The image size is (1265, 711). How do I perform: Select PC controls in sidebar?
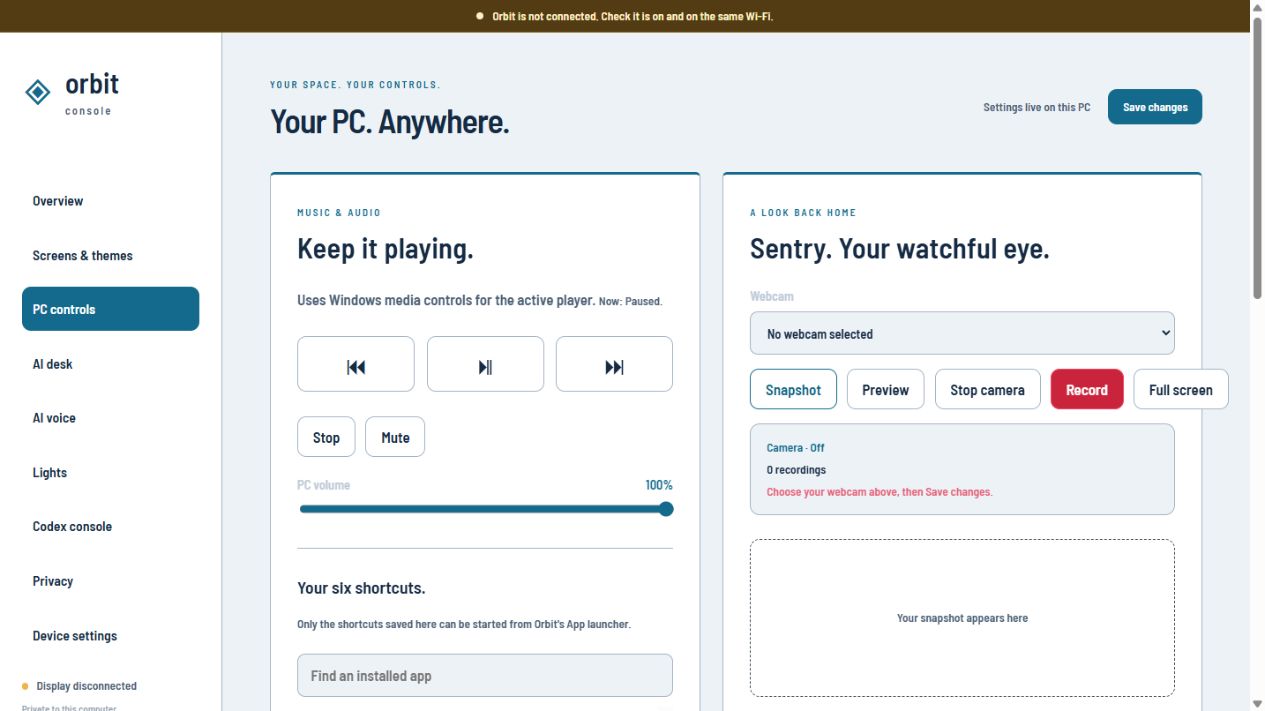pos(110,309)
